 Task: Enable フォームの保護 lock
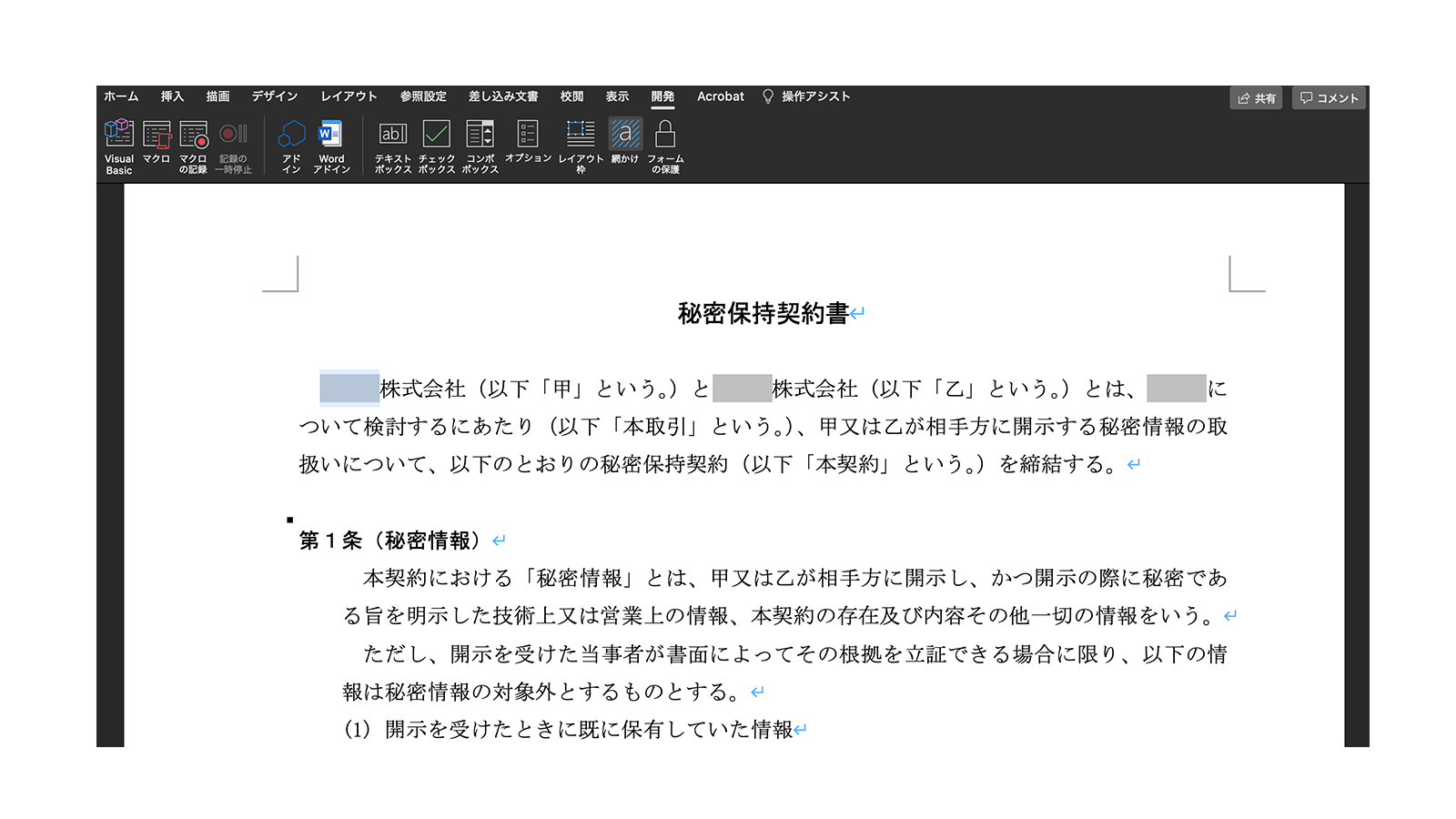[x=665, y=146]
